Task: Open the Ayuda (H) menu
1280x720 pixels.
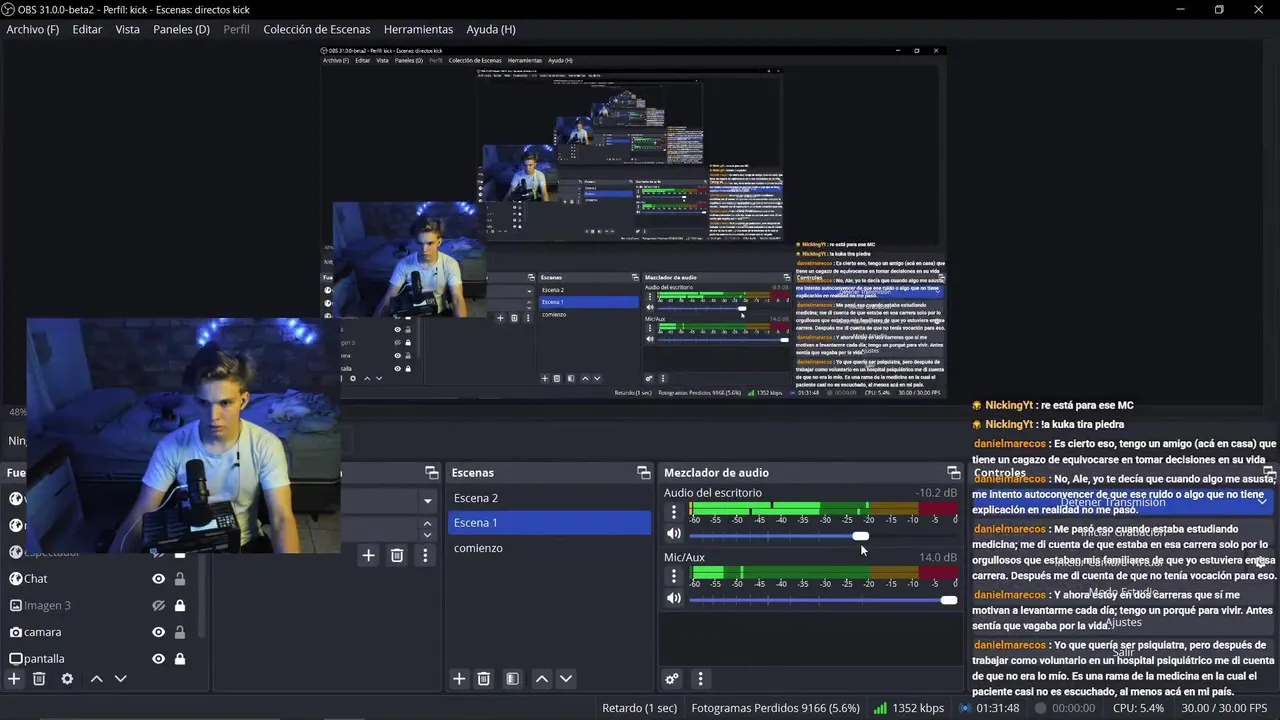Action: click(491, 29)
